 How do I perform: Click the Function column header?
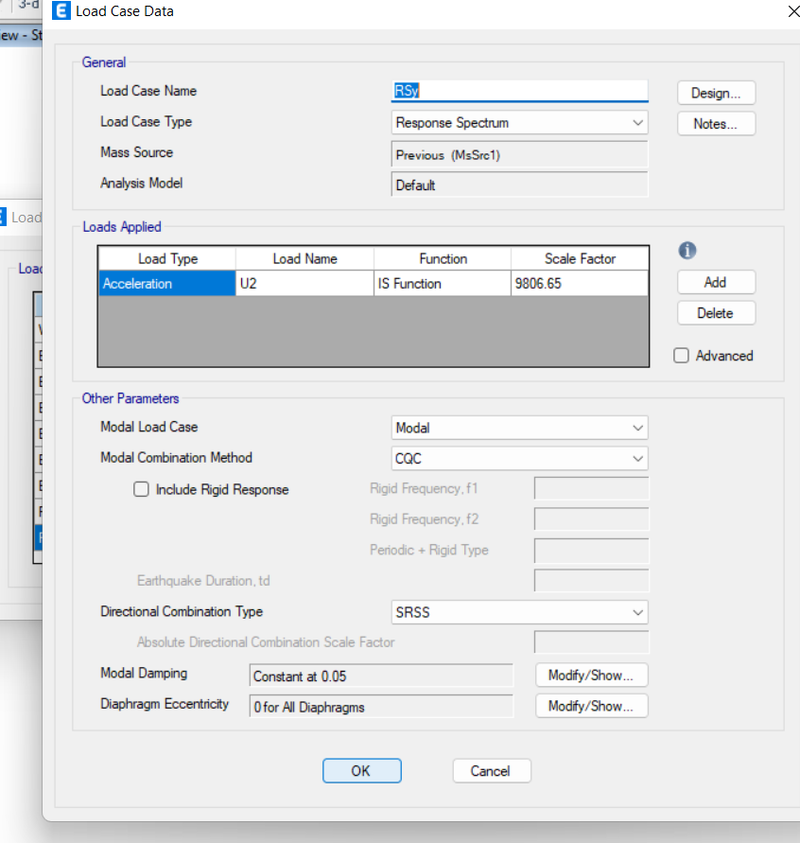[x=442, y=259]
